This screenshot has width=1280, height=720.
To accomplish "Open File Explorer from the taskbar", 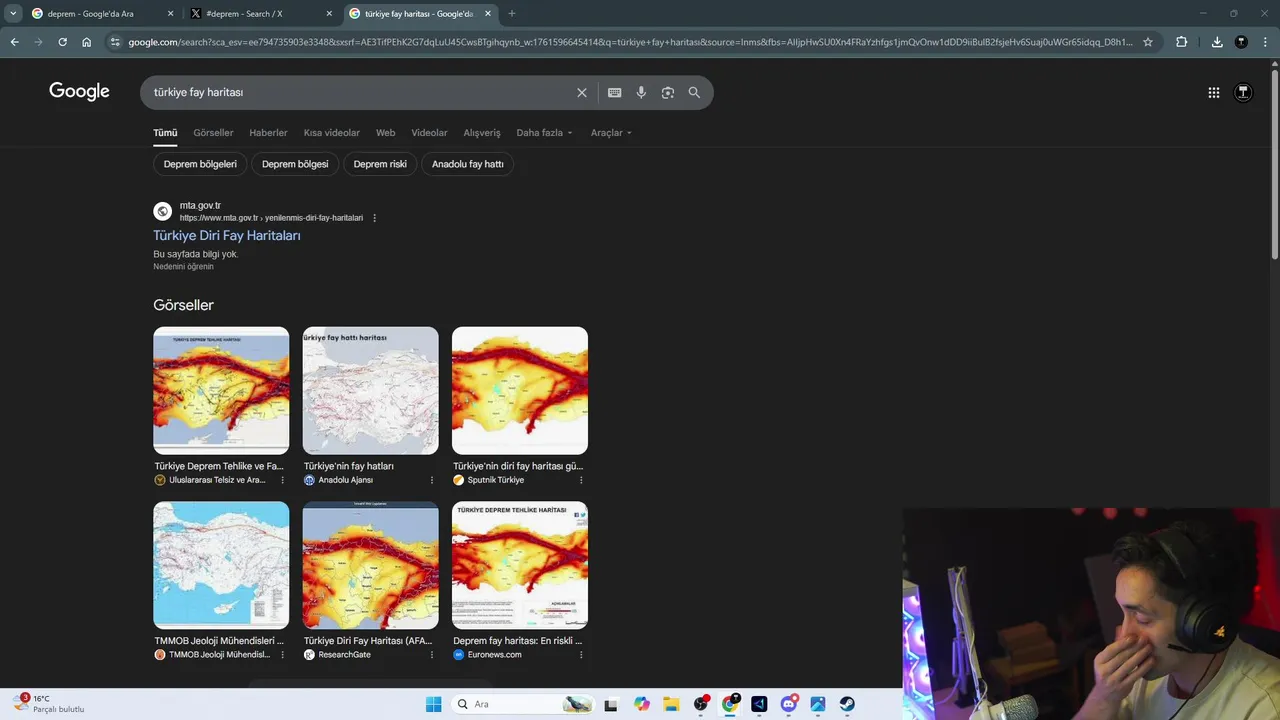I will [x=671, y=704].
